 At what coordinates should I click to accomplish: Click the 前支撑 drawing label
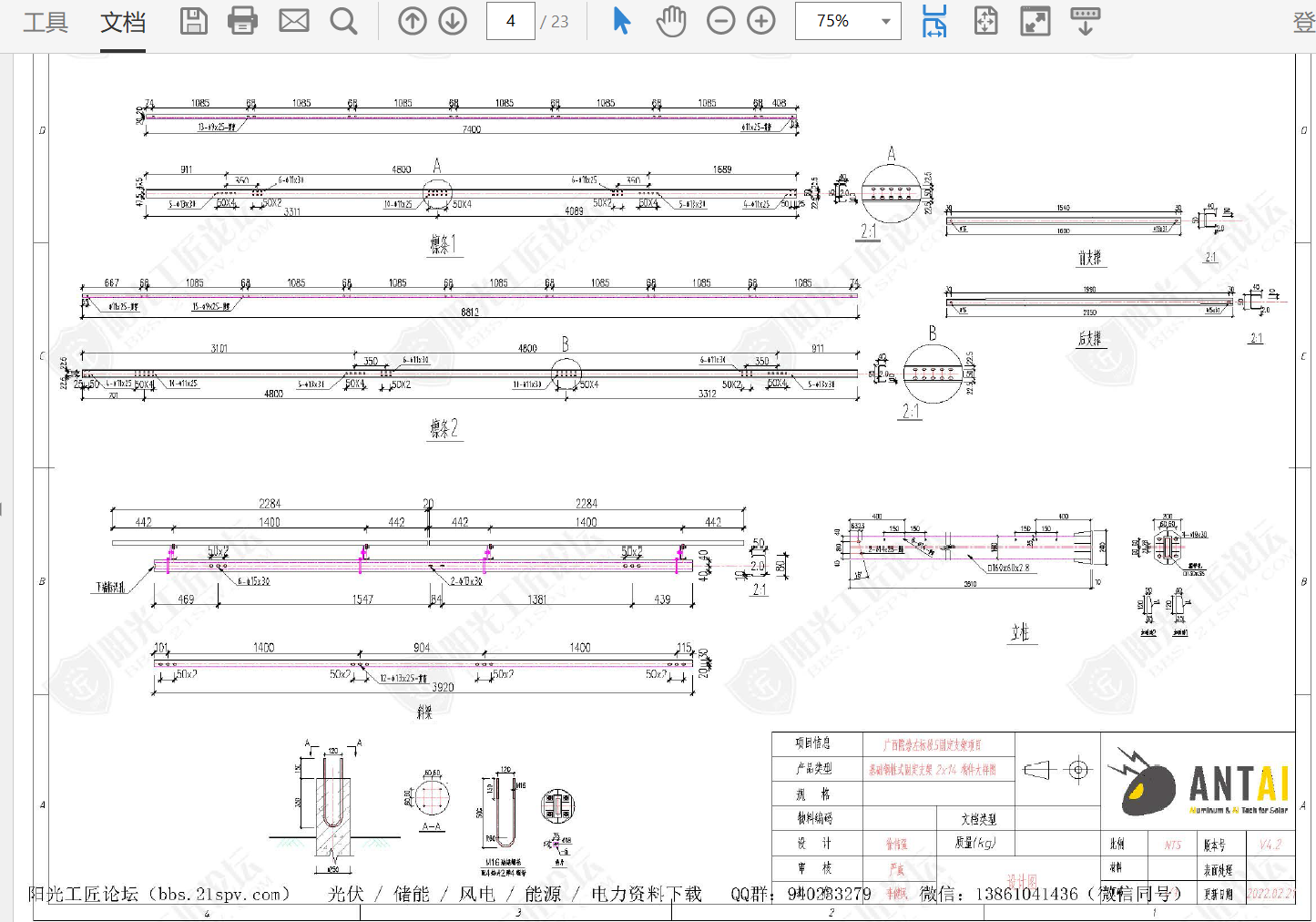click(x=1089, y=259)
